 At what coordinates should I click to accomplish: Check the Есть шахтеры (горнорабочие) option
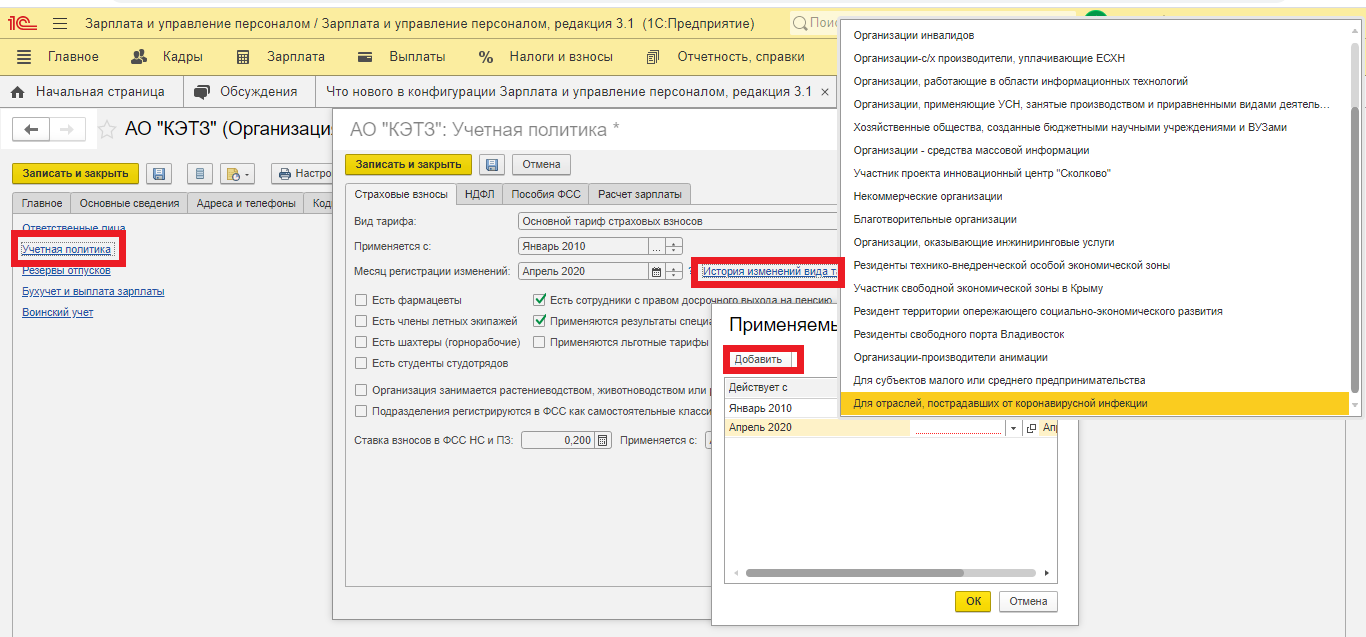[361, 342]
